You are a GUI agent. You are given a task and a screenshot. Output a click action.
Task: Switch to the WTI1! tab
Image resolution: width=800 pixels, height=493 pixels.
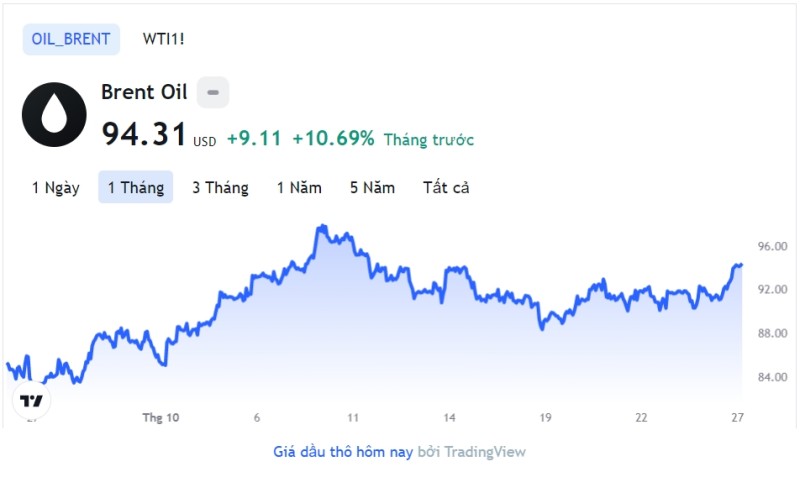pyautogui.click(x=164, y=39)
